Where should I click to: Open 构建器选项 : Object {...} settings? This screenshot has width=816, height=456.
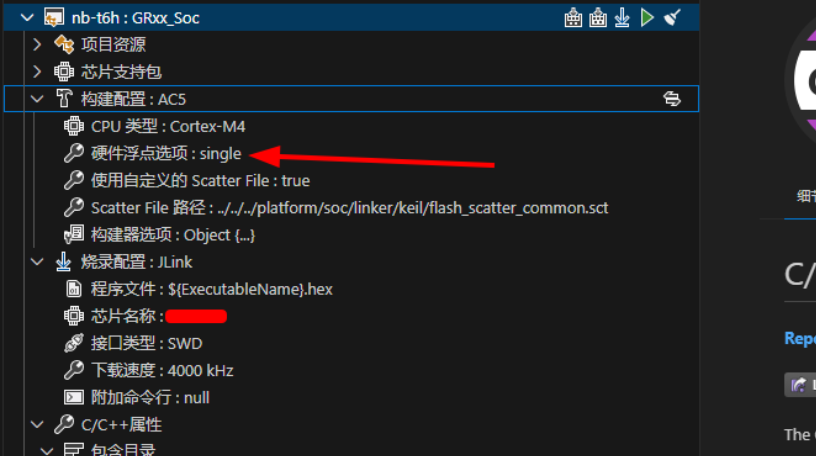173,235
